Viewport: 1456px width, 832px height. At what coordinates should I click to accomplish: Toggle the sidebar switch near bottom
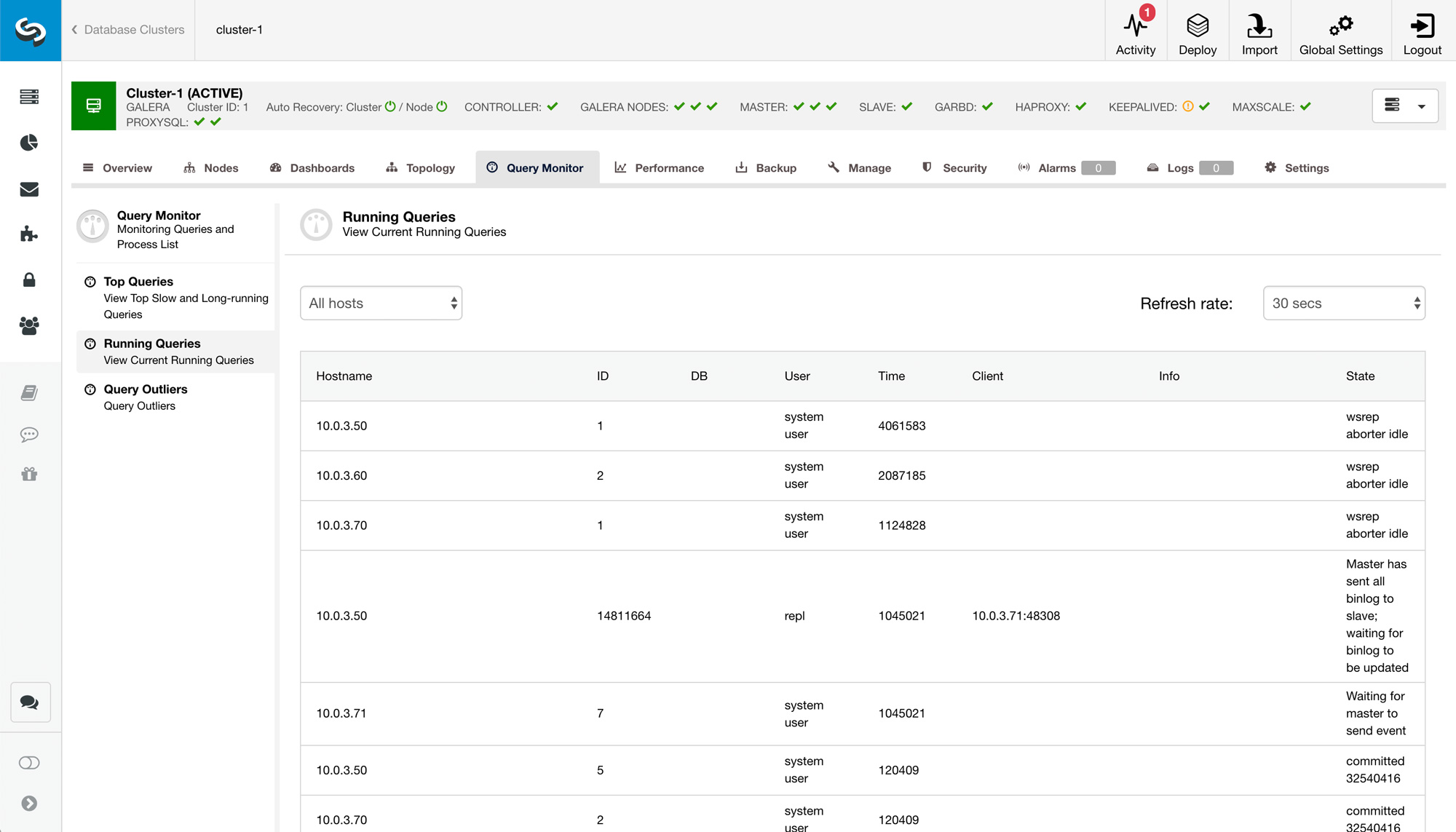click(29, 763)
